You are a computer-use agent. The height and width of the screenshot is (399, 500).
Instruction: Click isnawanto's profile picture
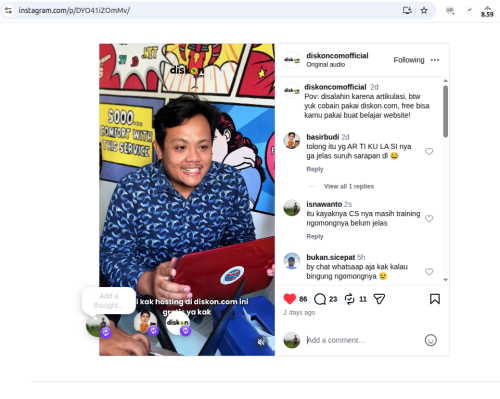(292, 208)
